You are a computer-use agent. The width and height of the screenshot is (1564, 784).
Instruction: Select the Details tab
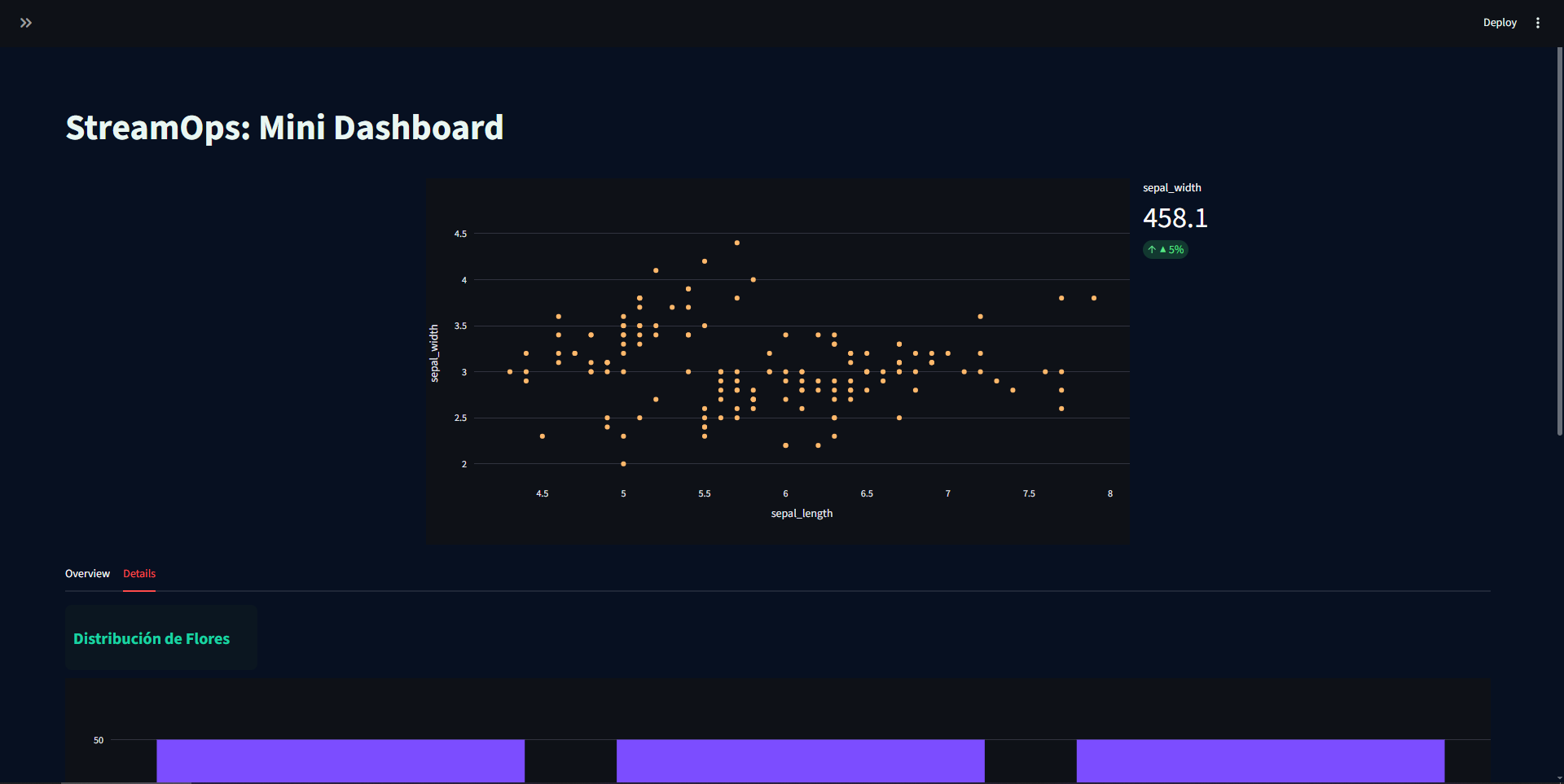coord(139,573)
